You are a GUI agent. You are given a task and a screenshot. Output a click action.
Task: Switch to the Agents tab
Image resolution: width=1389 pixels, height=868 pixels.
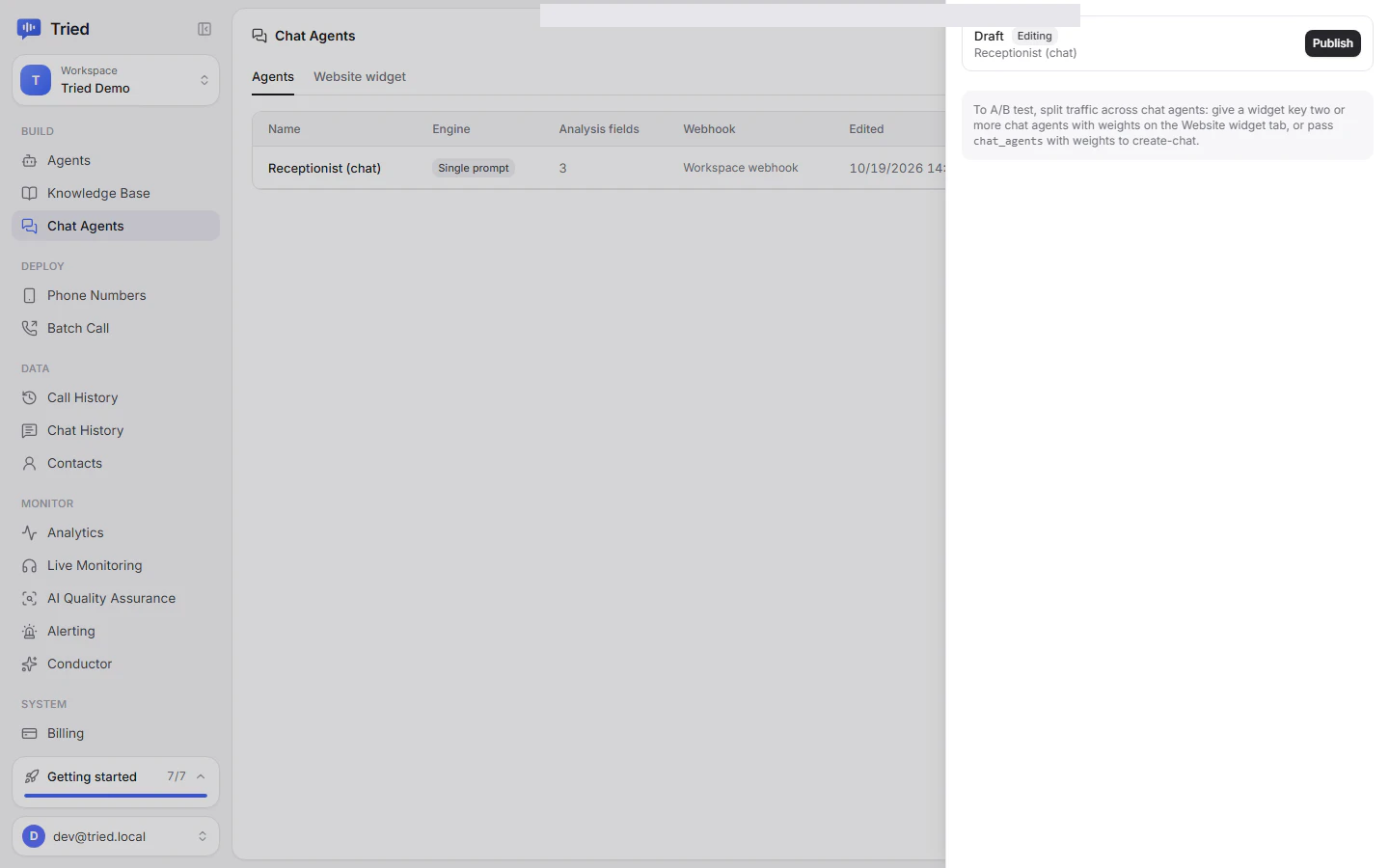coord(273,77)
